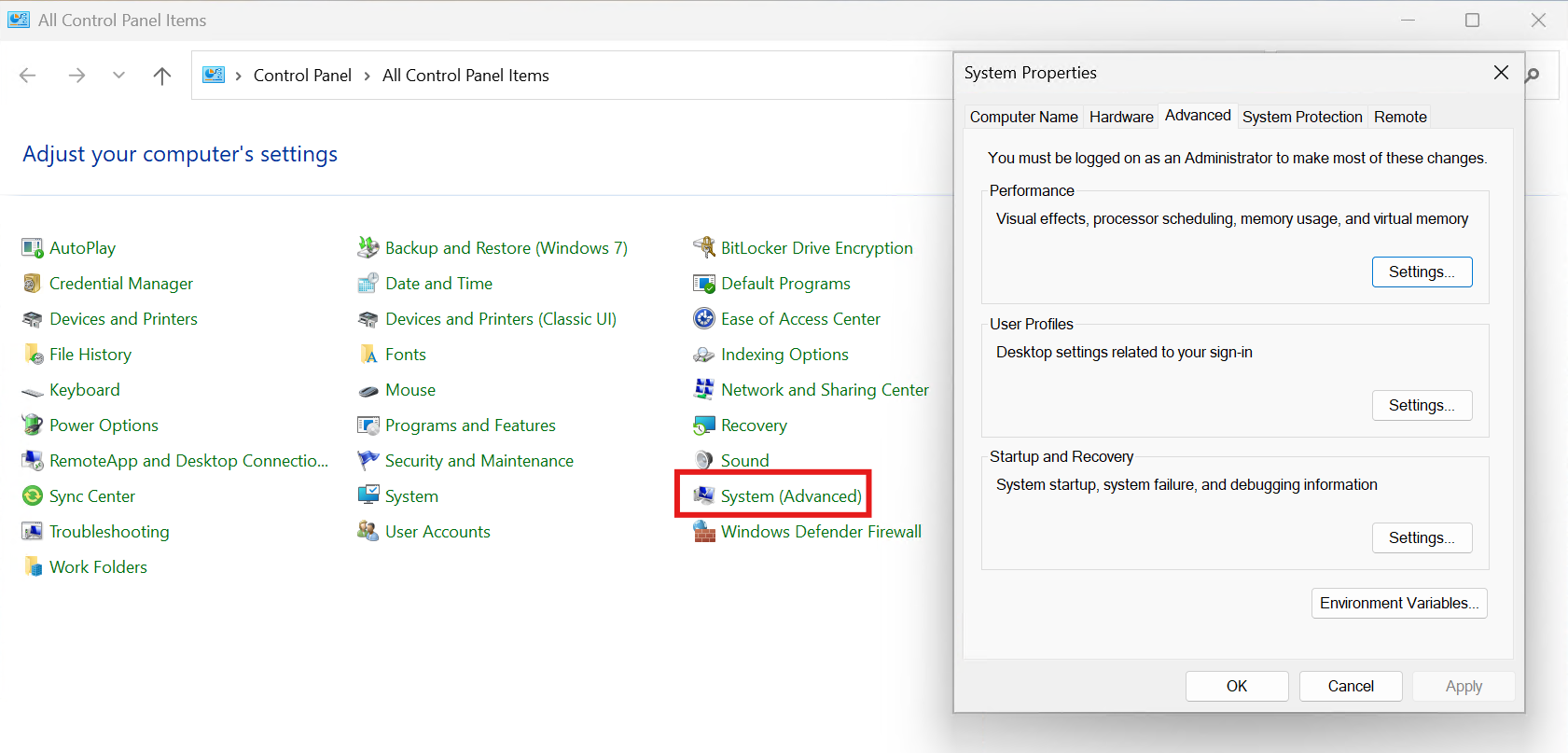Image resolution: width=1568 pixels, height=753 pixels.
Task: Open the System Protection tab
Action: click(1302, 117)
